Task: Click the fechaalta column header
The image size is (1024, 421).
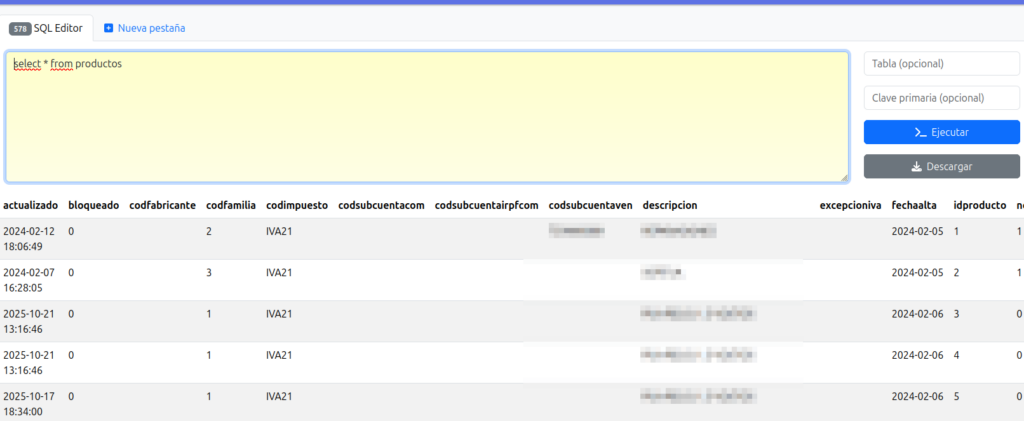Action: click(914, 205)
